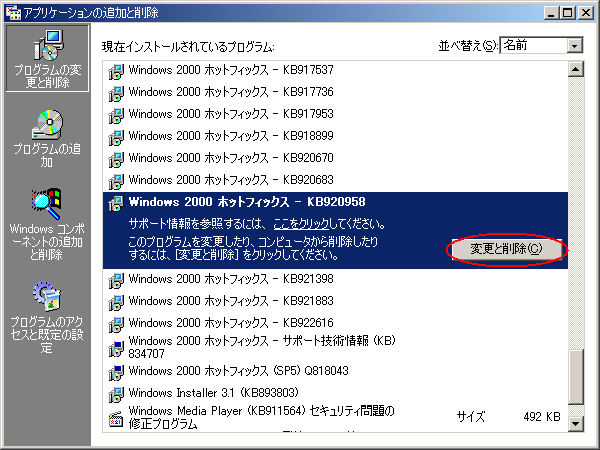The image size is (600, 450).
Task: Click the icon beside hotfix KB920958
Action: tap(116, 203)
